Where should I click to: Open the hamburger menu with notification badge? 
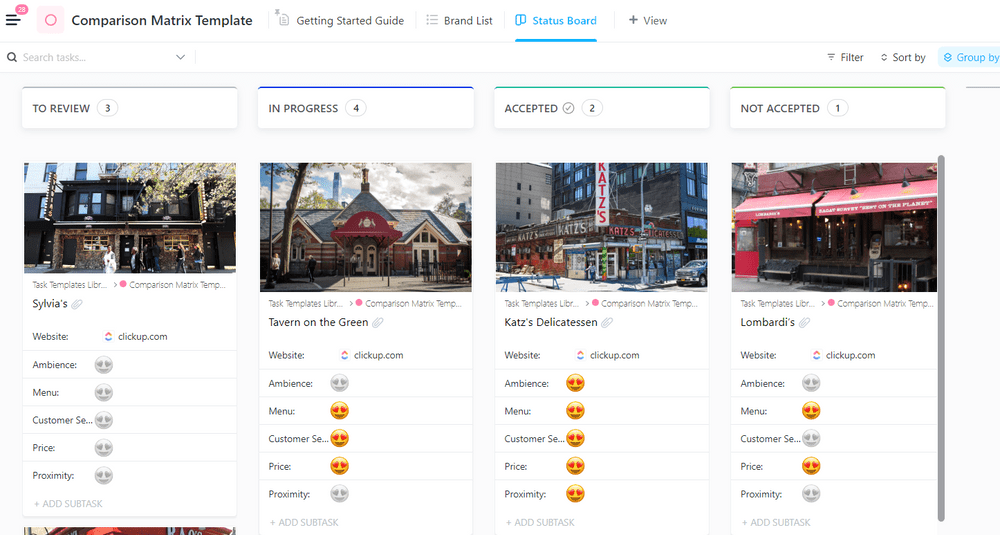click(x=14, y=20)
